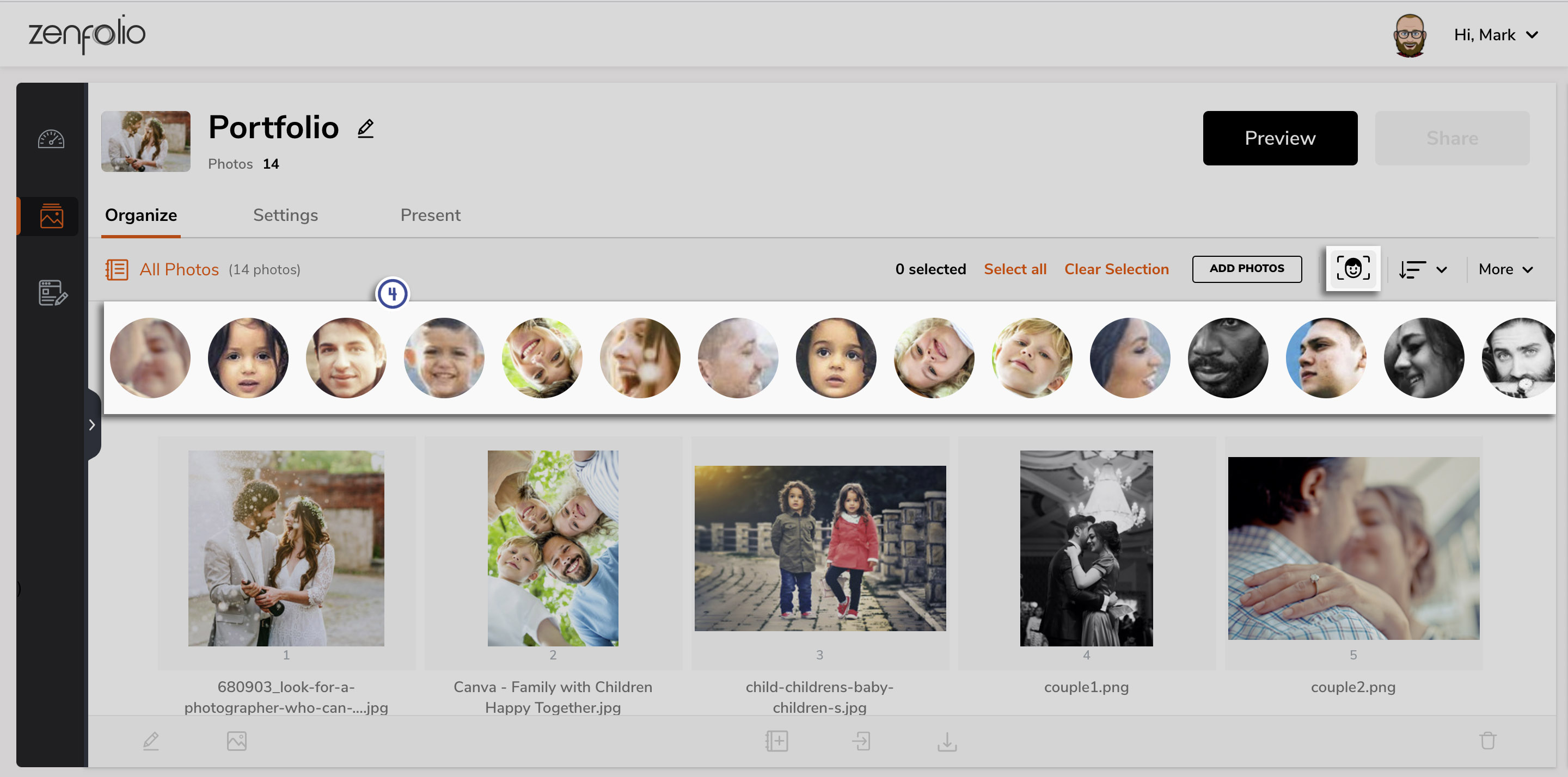Toggle the face recognition filter
The image size is (1568, 777).
point(1353,269)
